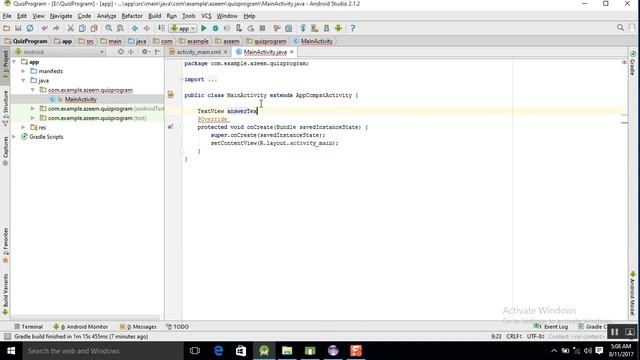Viewport: 640px width, 360px height.
Task: Collapse the app module node
Action: pos(14,62)
